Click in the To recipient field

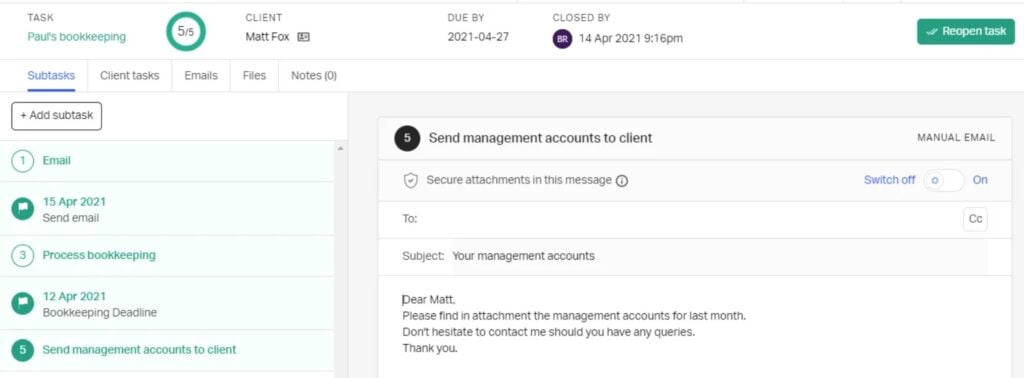pyautogui.click(x=689, y=219)
